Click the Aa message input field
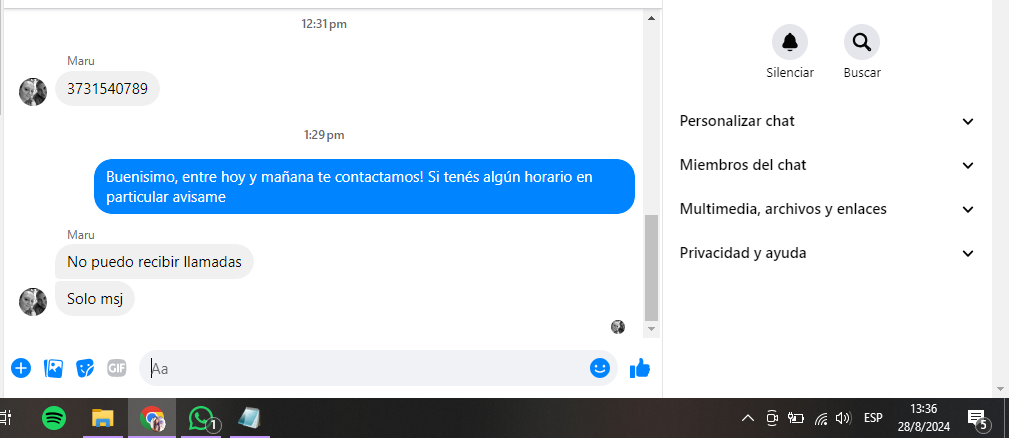The image size is (1009, 438). click(367, 368)
